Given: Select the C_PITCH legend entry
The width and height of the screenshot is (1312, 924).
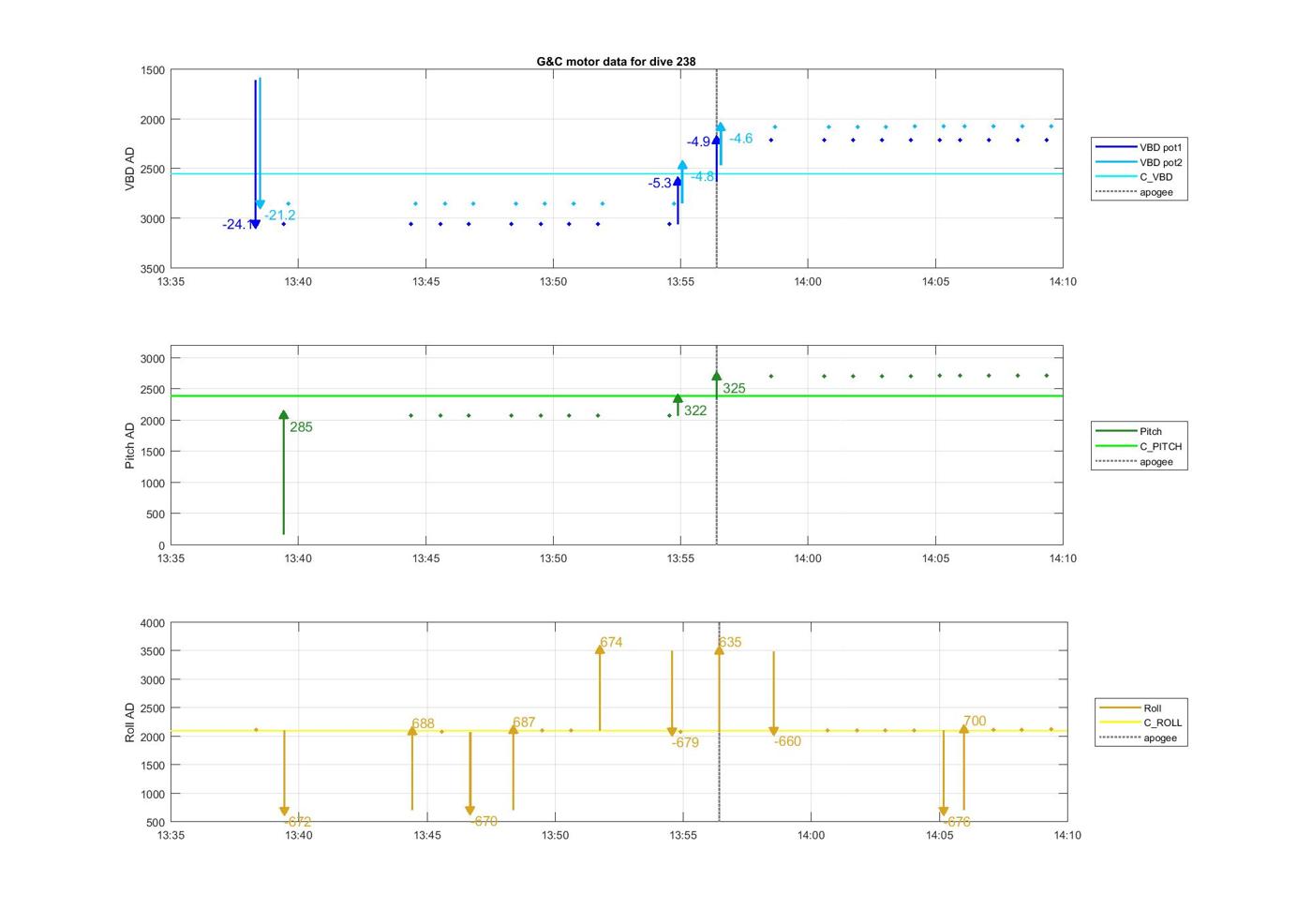Looking at the screenshot, I should click(x=1139, y=447).
